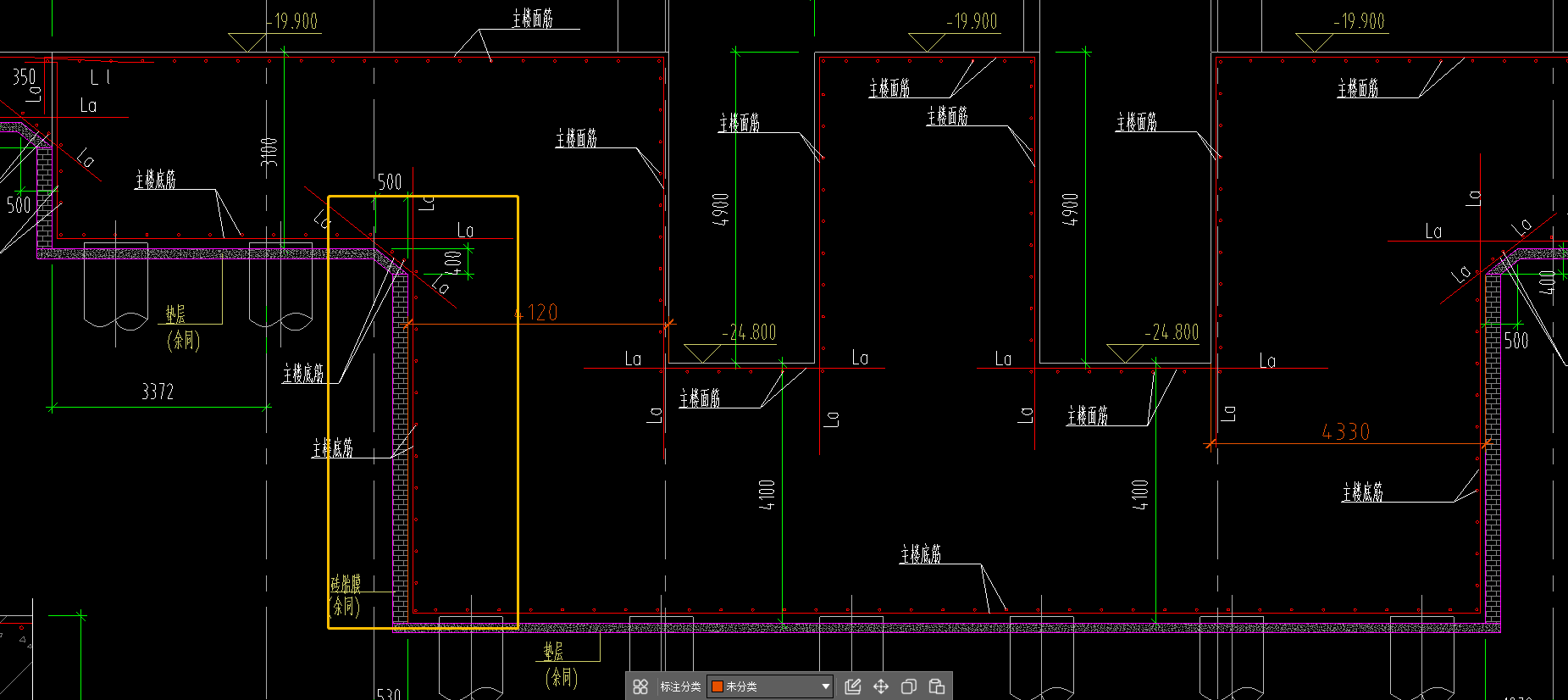Image resolution: width=1568 pixels, height=700 pixels.
Task: Click the 3372 dimension value
Action: 158,392
